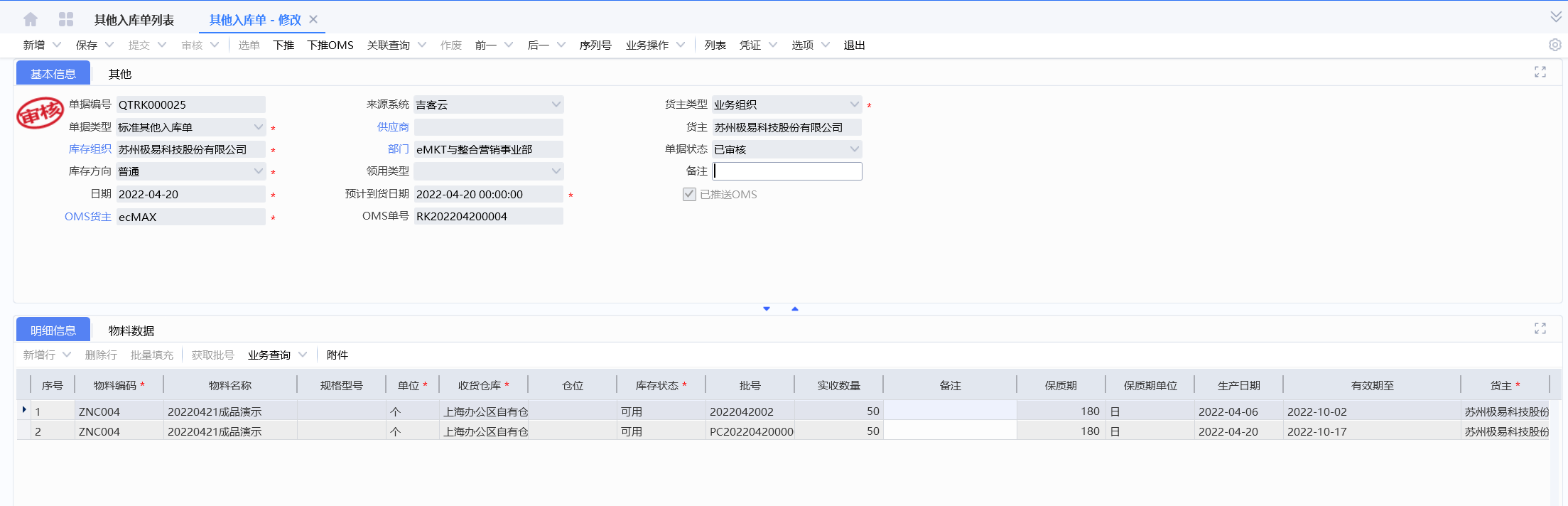Open the 部门 link label
The image size is (1568, 506).
pyautogui.click(x=399, y=149)
